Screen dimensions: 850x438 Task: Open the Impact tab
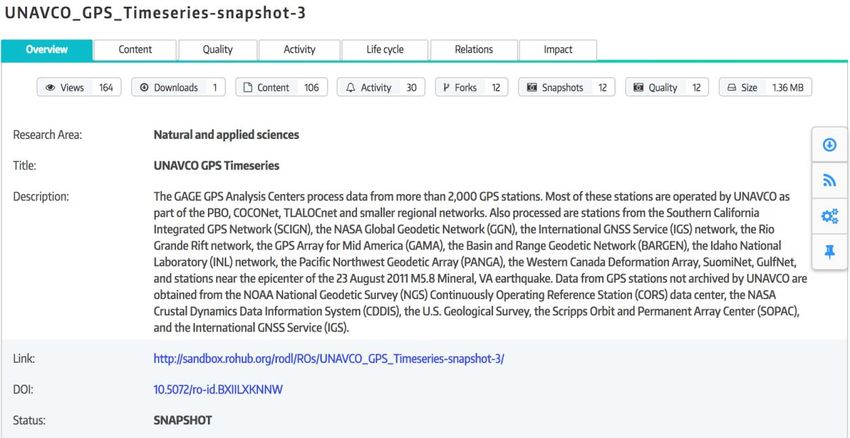tap(558, 50)
